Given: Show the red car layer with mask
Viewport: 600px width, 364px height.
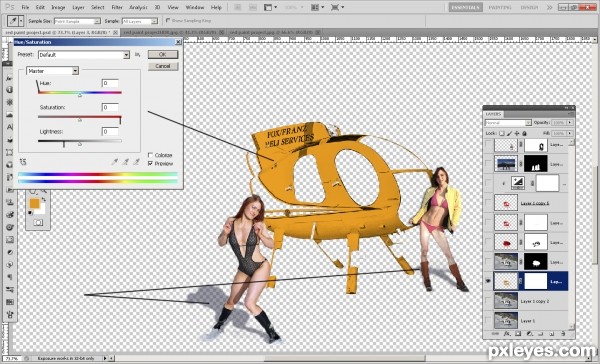Looking at the screenshot, I should [488, 242].
